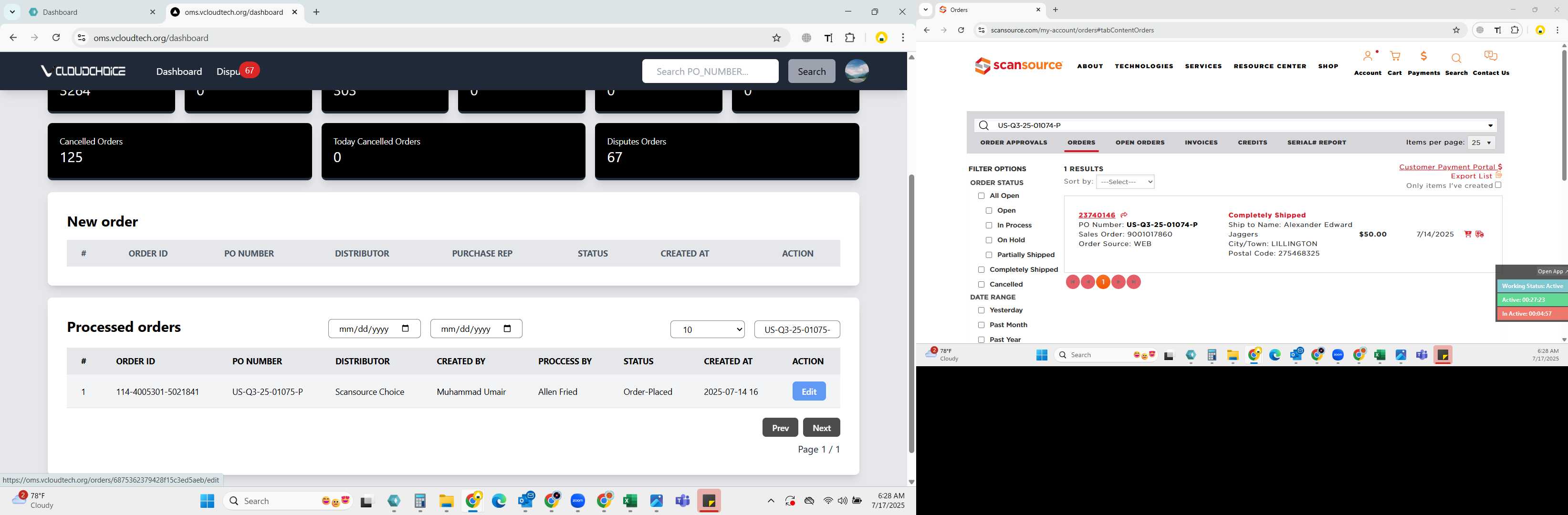
Task: Click Next in Processed orders pagination
Action: click(x=821, y=427)
